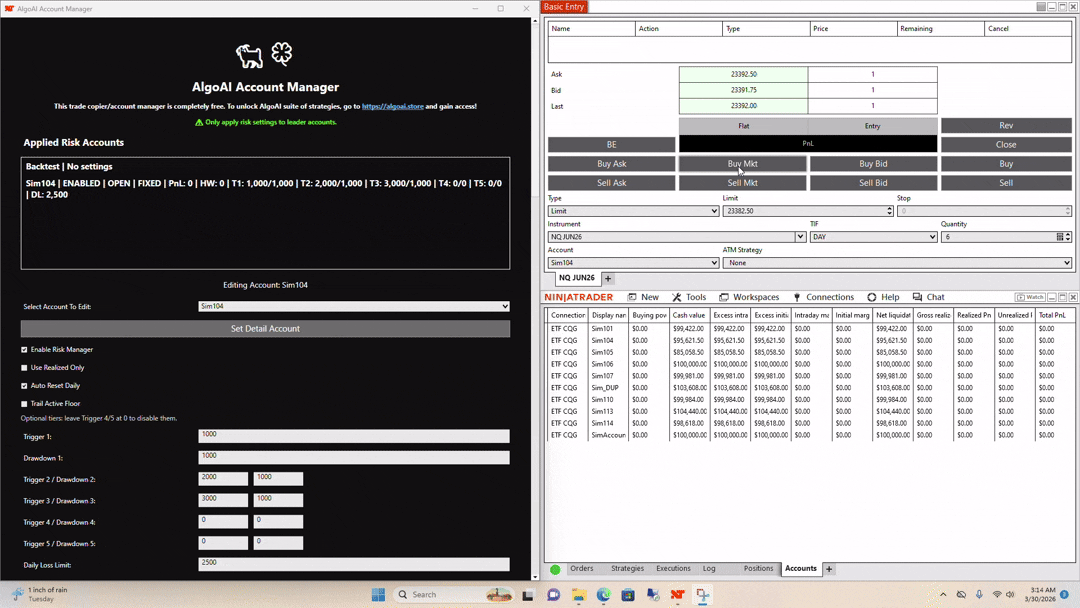This screenshot has height=608, width=1080.
Task: Open the algoai.store link
Action: pos(393,107)
